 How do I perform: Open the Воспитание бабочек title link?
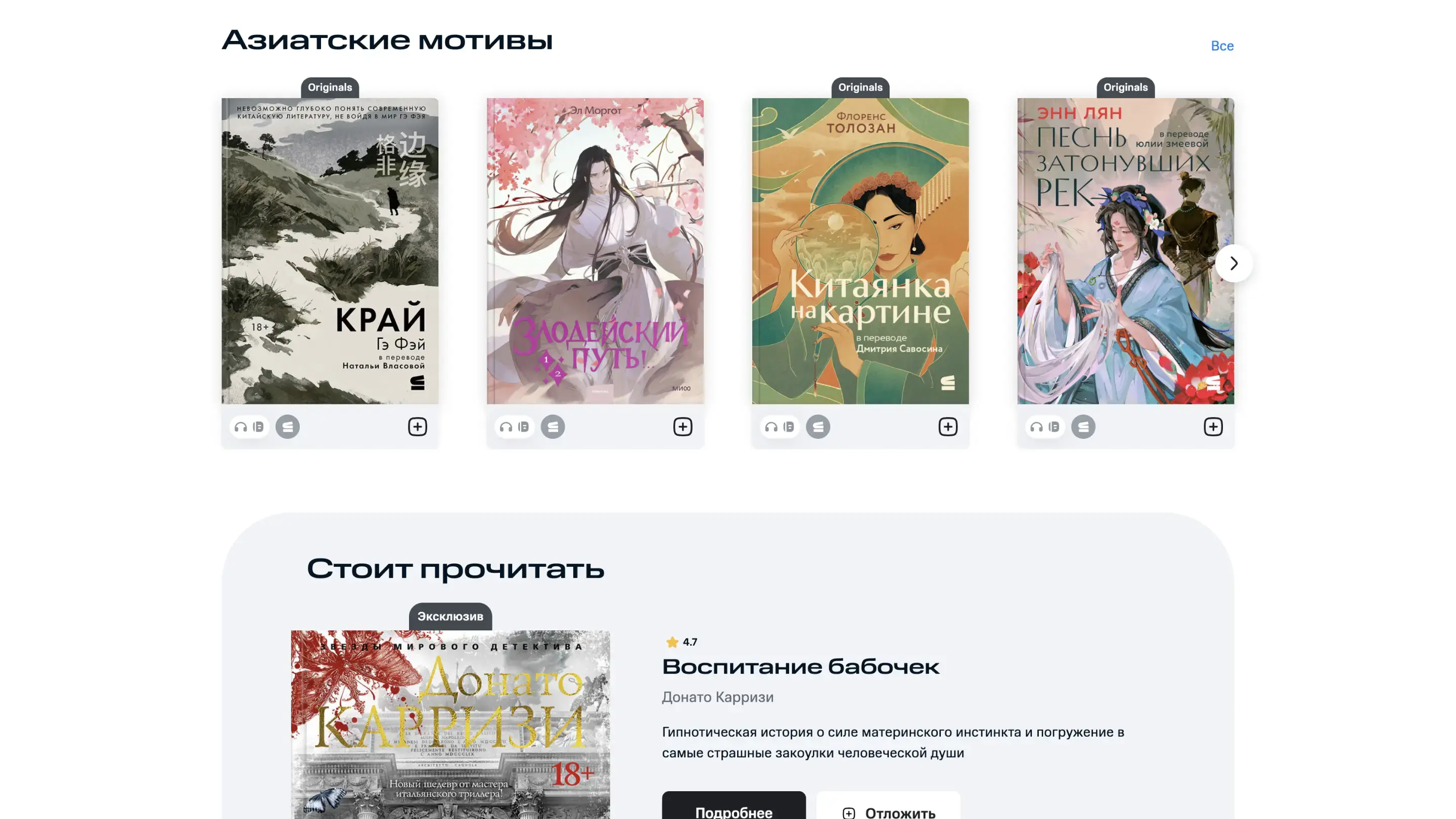pyautogui.click(x=800, y=667)
